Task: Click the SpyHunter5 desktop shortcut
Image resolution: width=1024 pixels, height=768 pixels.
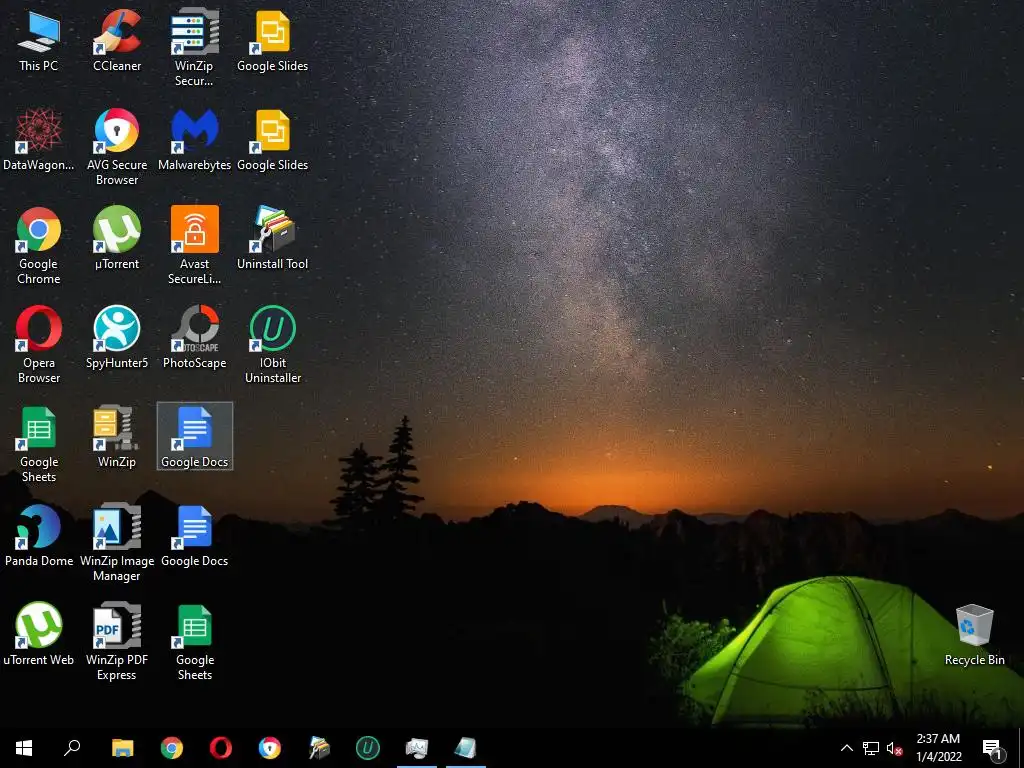Action: [x=117, y=338]
